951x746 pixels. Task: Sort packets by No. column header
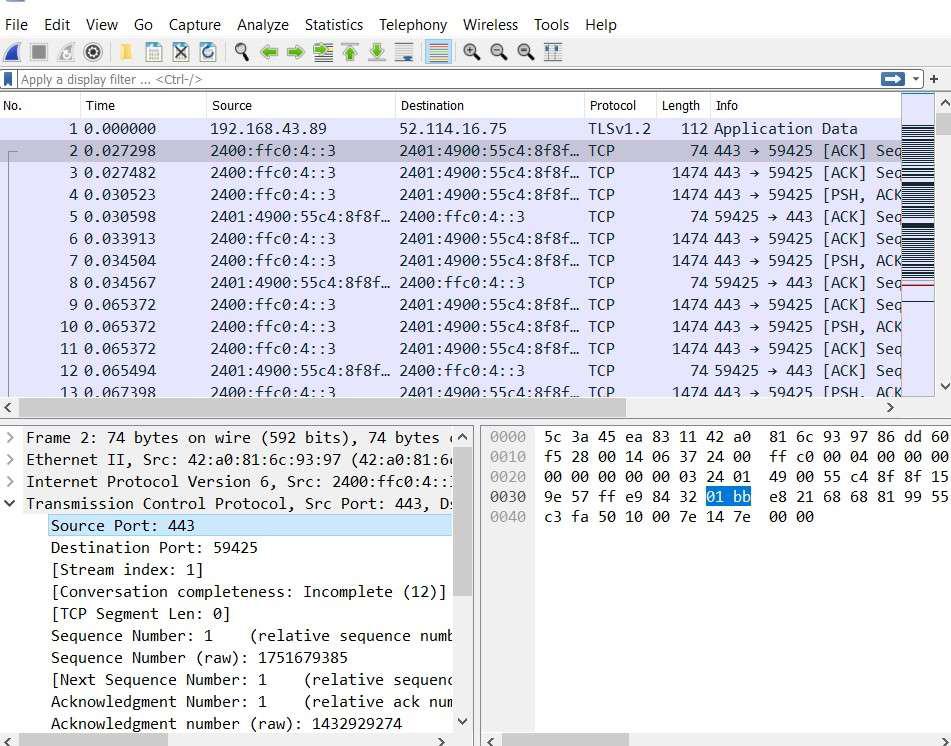(x=40, y=106)
